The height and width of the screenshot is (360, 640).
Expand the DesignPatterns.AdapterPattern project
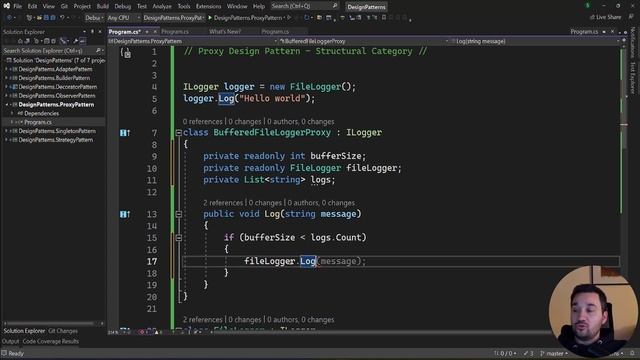coord(6,69)
